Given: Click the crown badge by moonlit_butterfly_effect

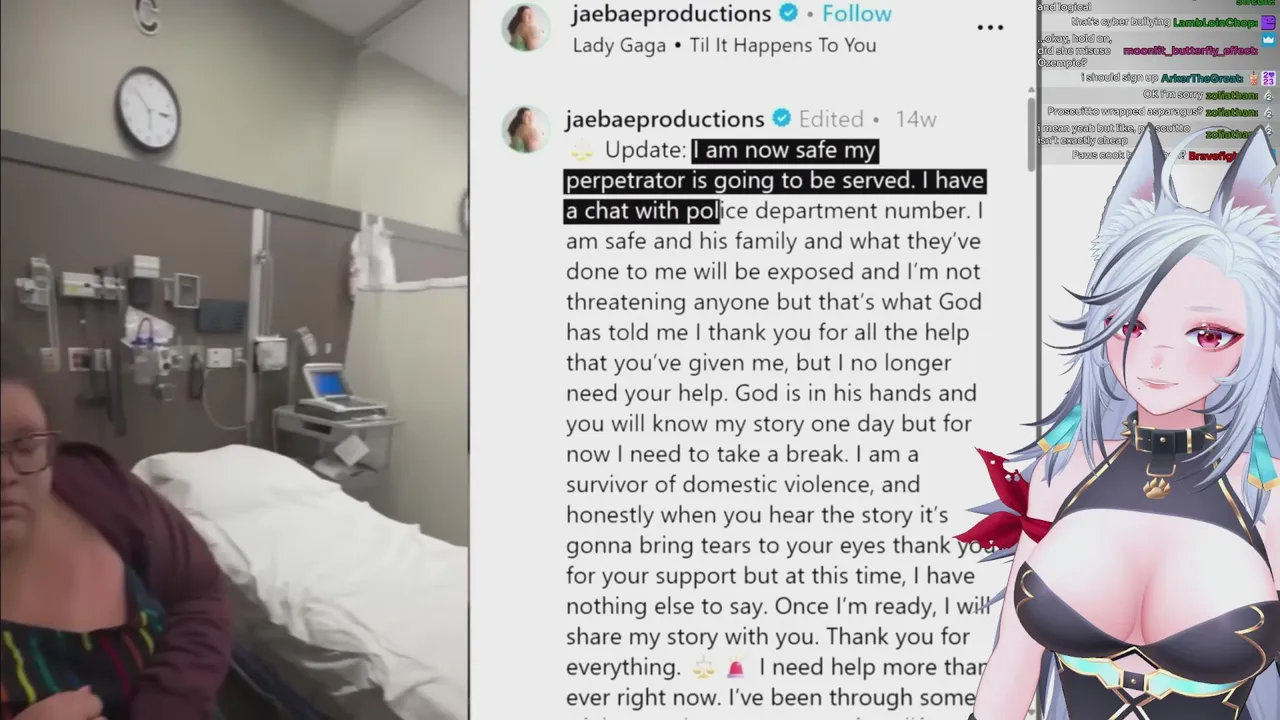Looking at the screenshot, I should click(1268, 39).
